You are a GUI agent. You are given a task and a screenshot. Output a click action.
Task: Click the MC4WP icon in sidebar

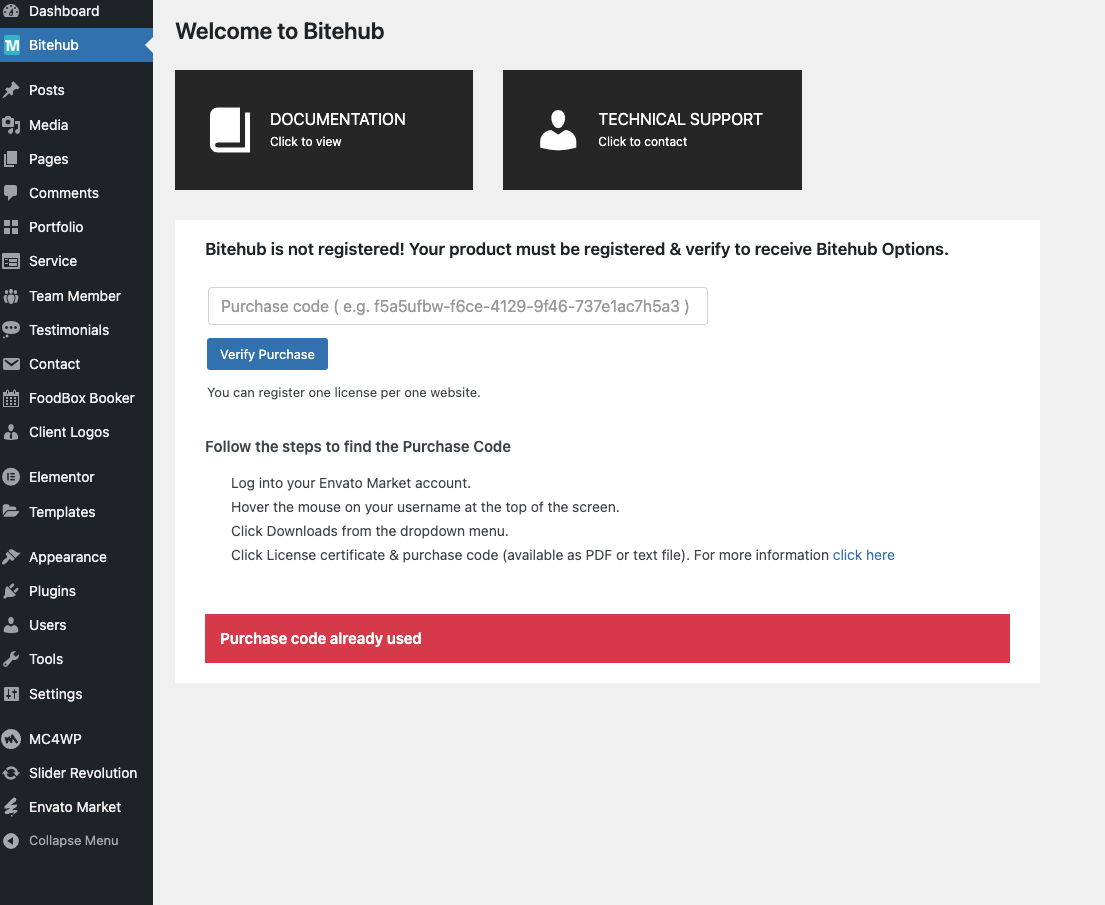click(11, 739)
